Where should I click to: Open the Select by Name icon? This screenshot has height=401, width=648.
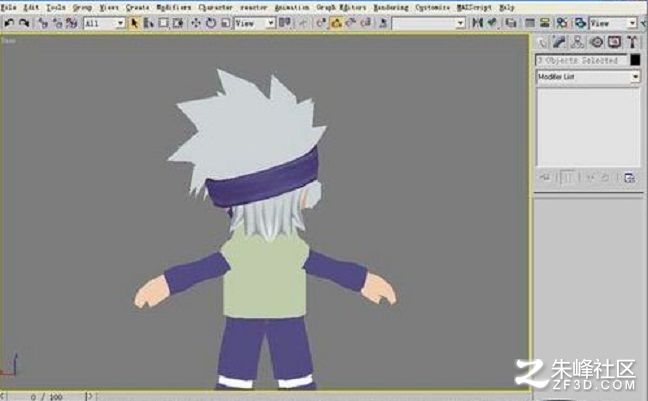point(149,23)
